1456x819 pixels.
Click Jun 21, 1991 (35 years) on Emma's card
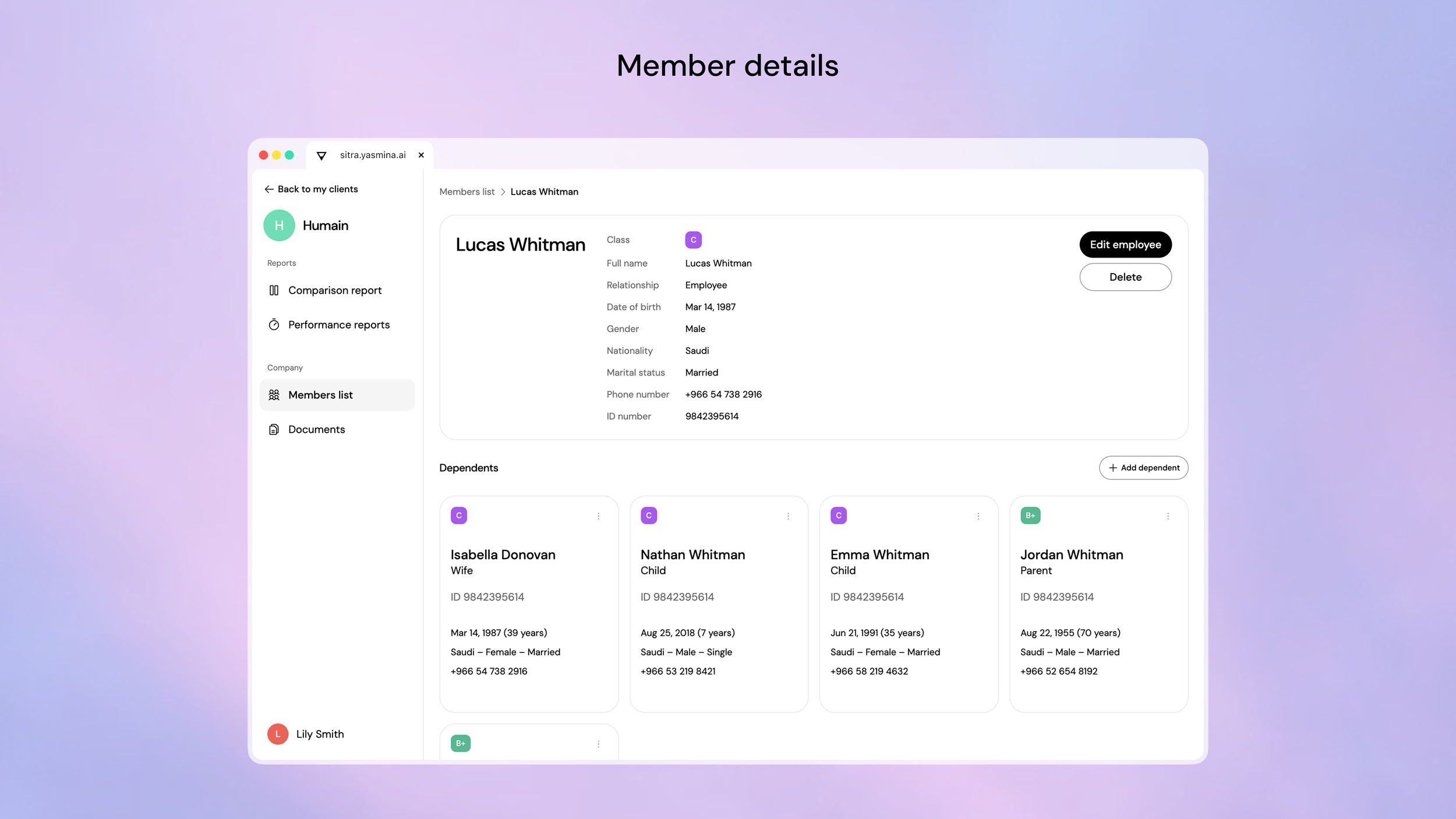click(877, 633)
